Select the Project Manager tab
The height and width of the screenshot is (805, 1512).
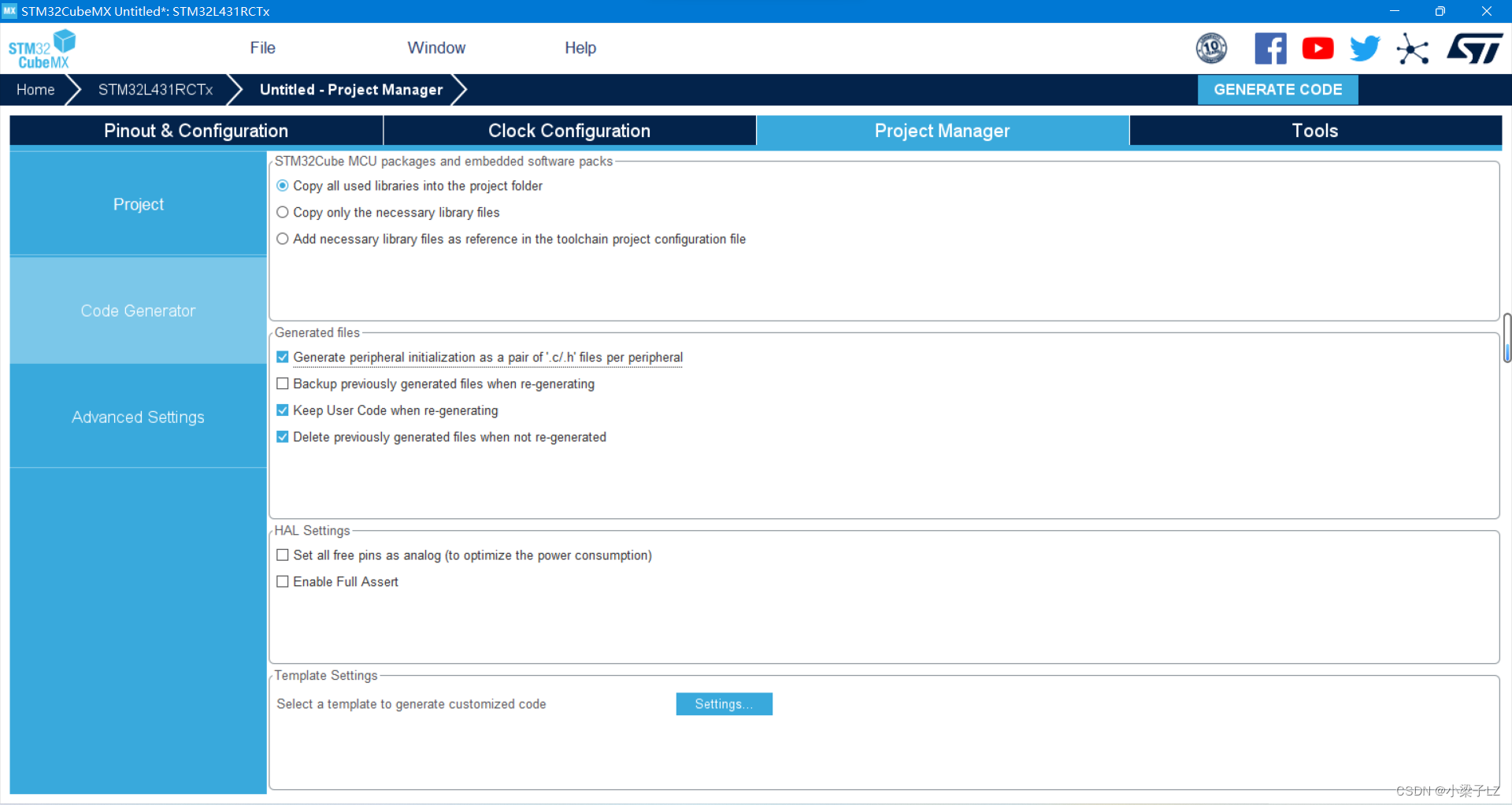[x=943, y=131]
